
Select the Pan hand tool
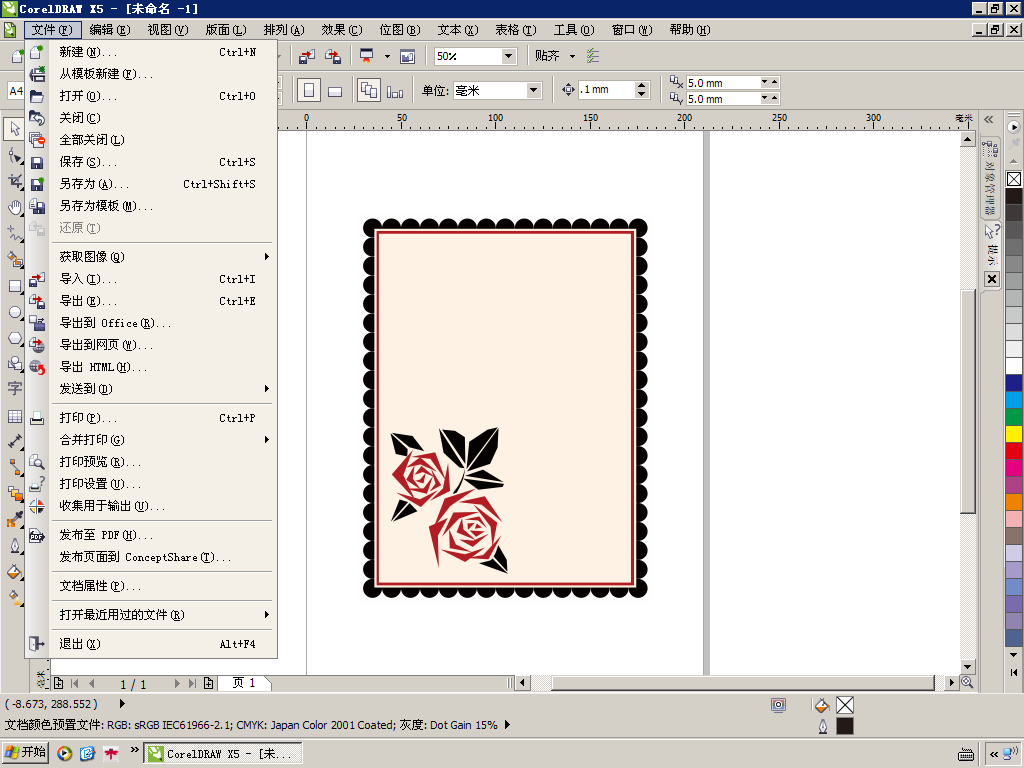[x=14, y=208]
